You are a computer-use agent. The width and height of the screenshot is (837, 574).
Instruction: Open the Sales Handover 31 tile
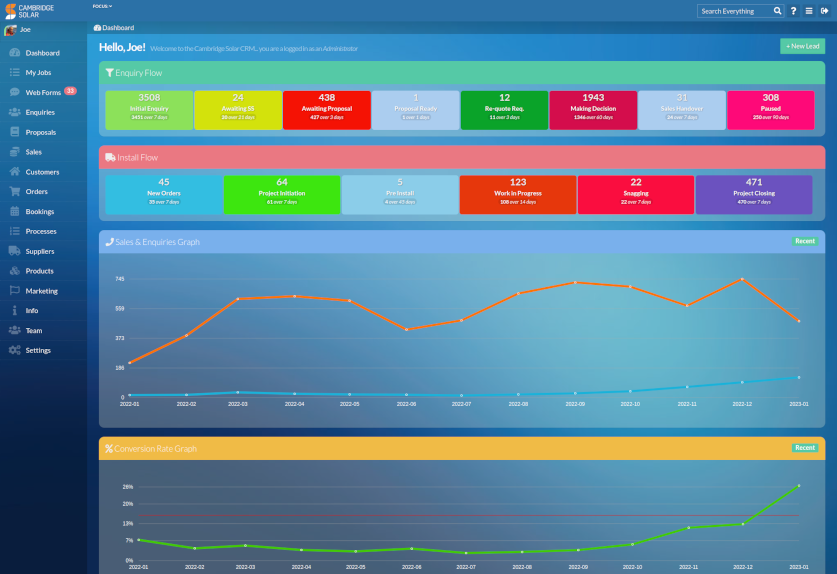tap(682, 110)
